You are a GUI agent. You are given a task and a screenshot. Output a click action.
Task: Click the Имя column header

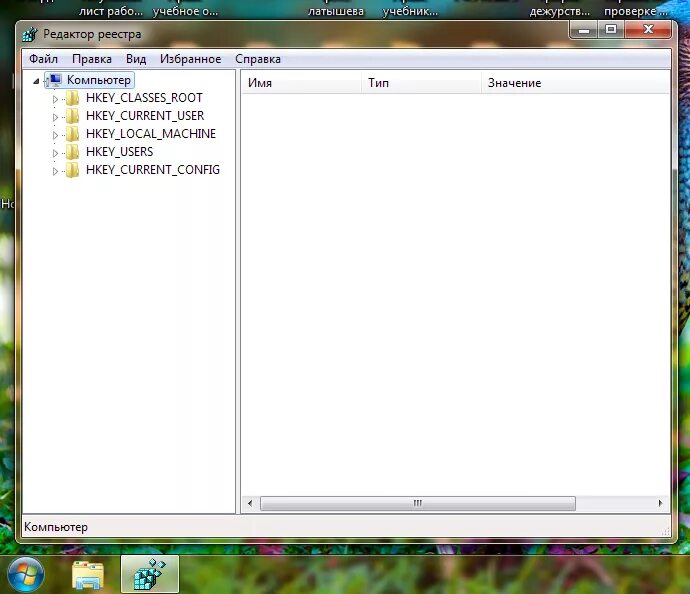point(301,83)
